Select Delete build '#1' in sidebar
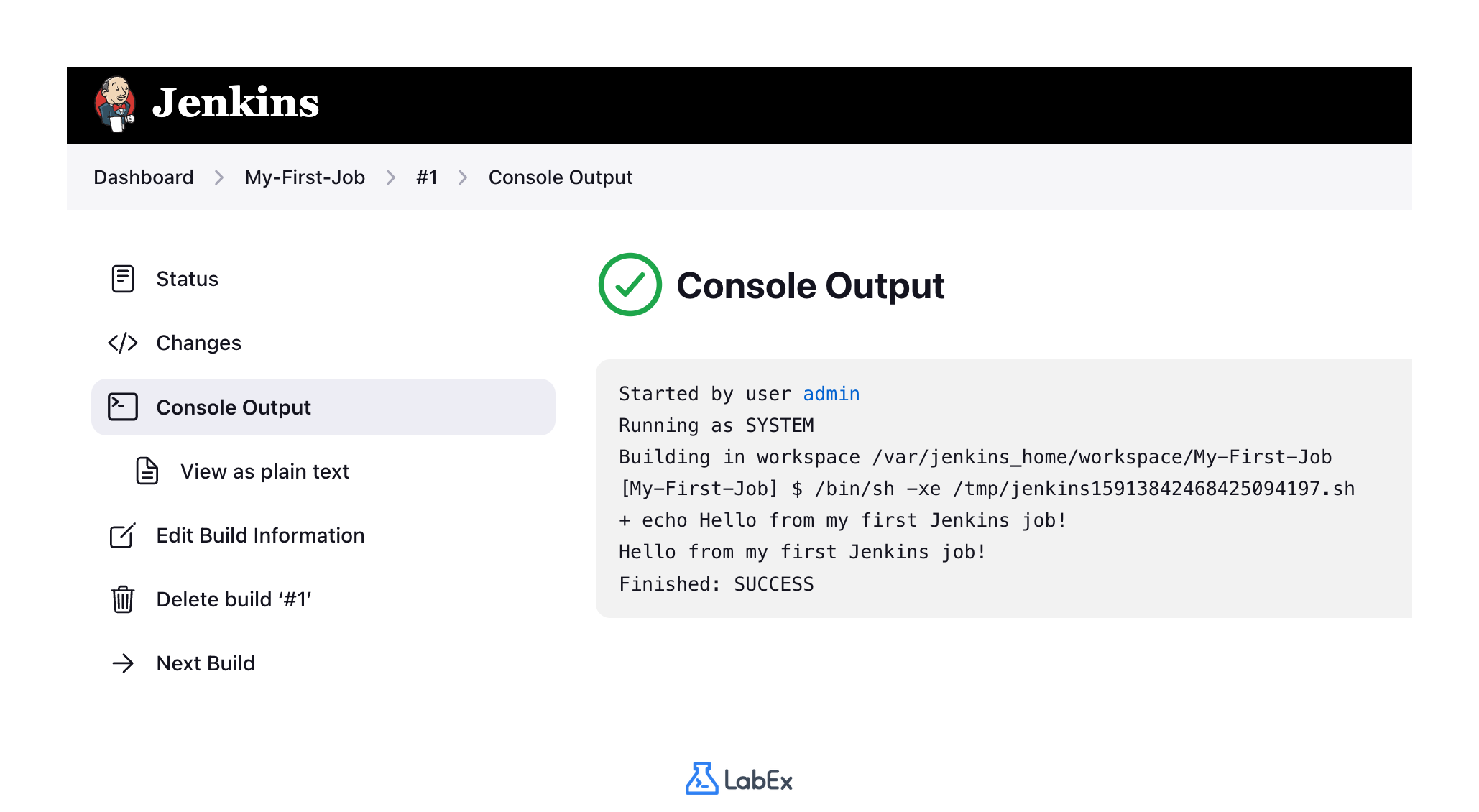1479x812 pixels. pos(234,599)
